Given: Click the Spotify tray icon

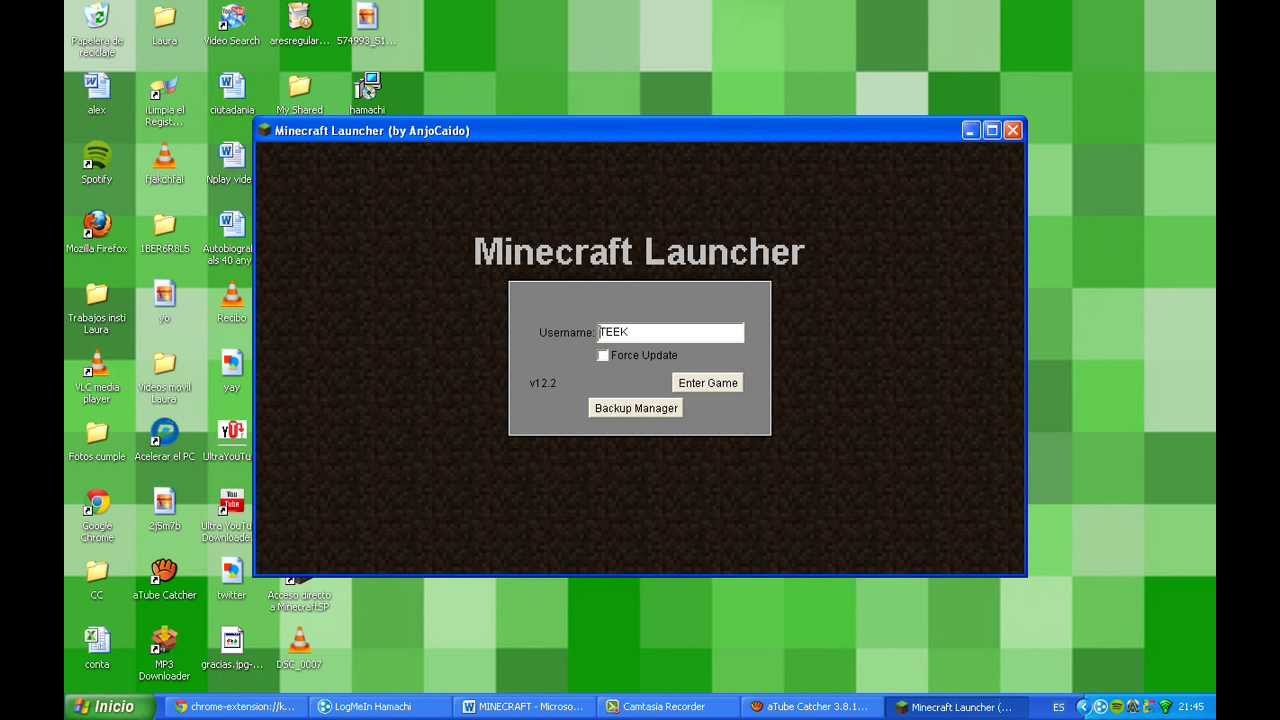Looking at the screenshot, I should [x=1117, y=707].
